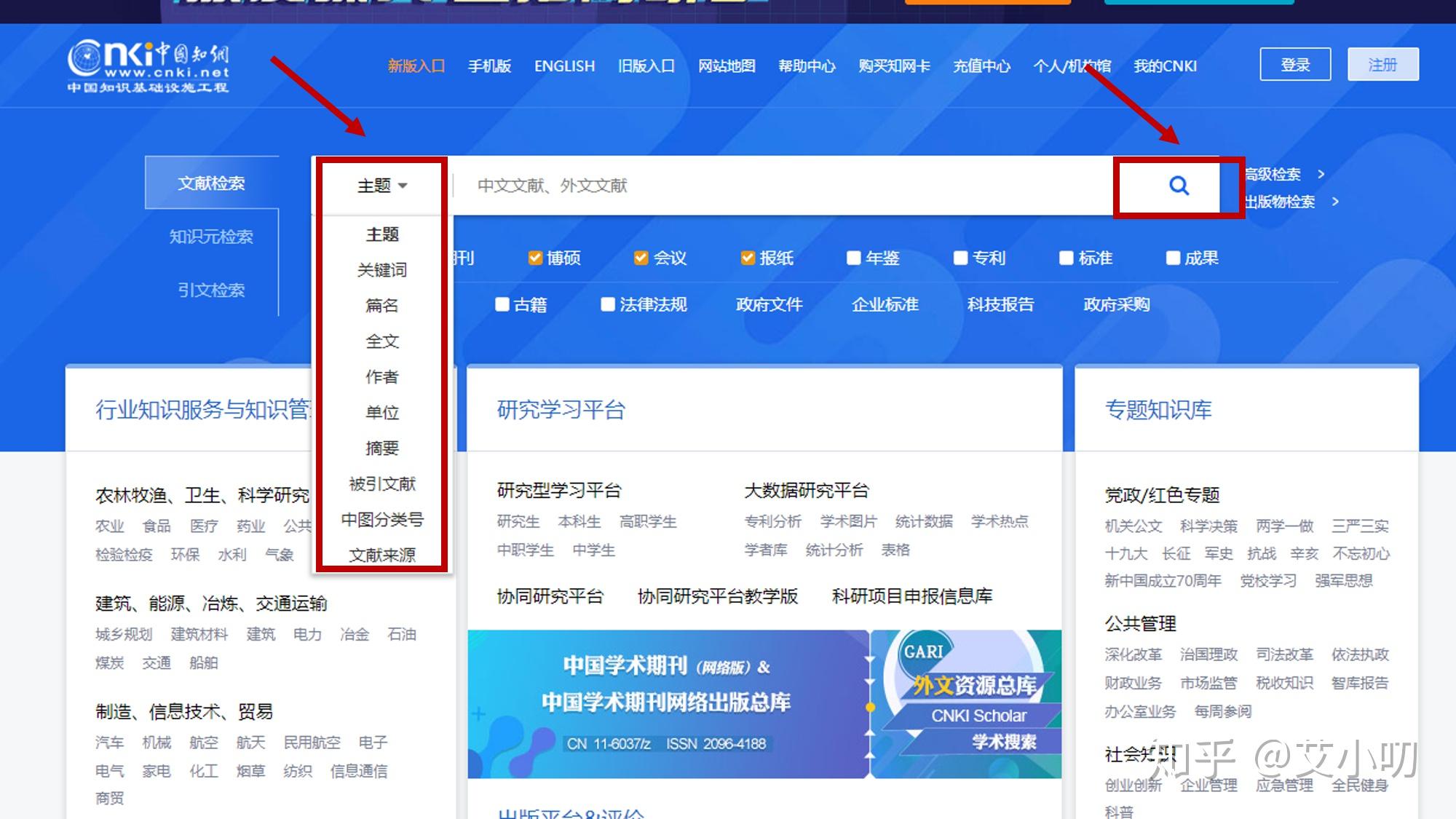Open 学者库 link
This screenshot has width=1456, height=819.
766,550
